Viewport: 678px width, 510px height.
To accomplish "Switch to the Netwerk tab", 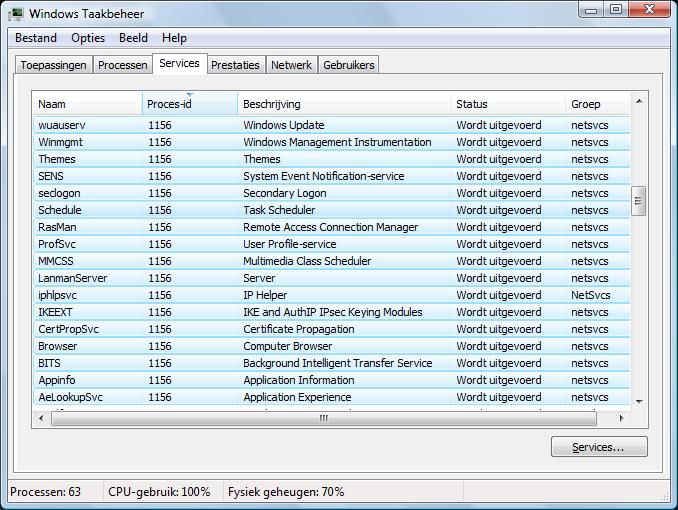I will point(291,65).
